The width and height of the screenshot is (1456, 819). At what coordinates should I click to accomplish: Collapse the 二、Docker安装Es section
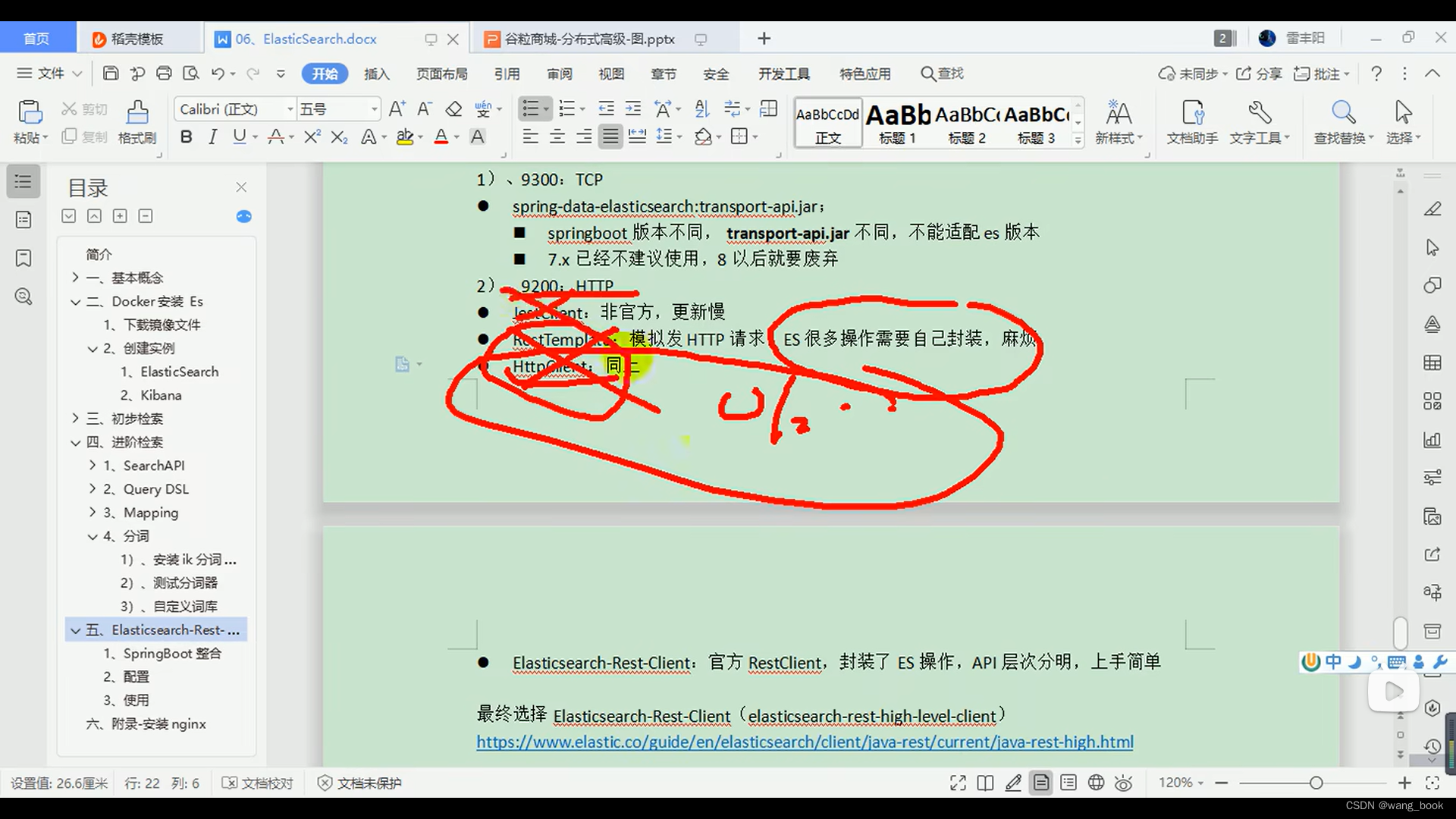(75, 301)
